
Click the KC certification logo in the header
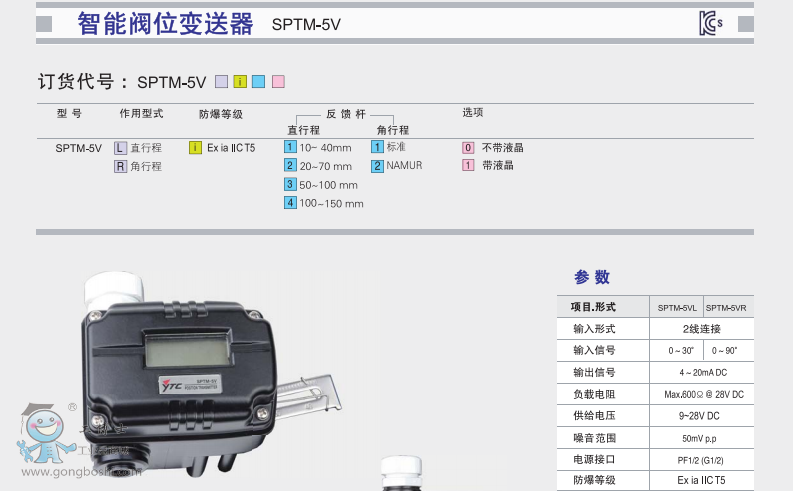(711, 23)
